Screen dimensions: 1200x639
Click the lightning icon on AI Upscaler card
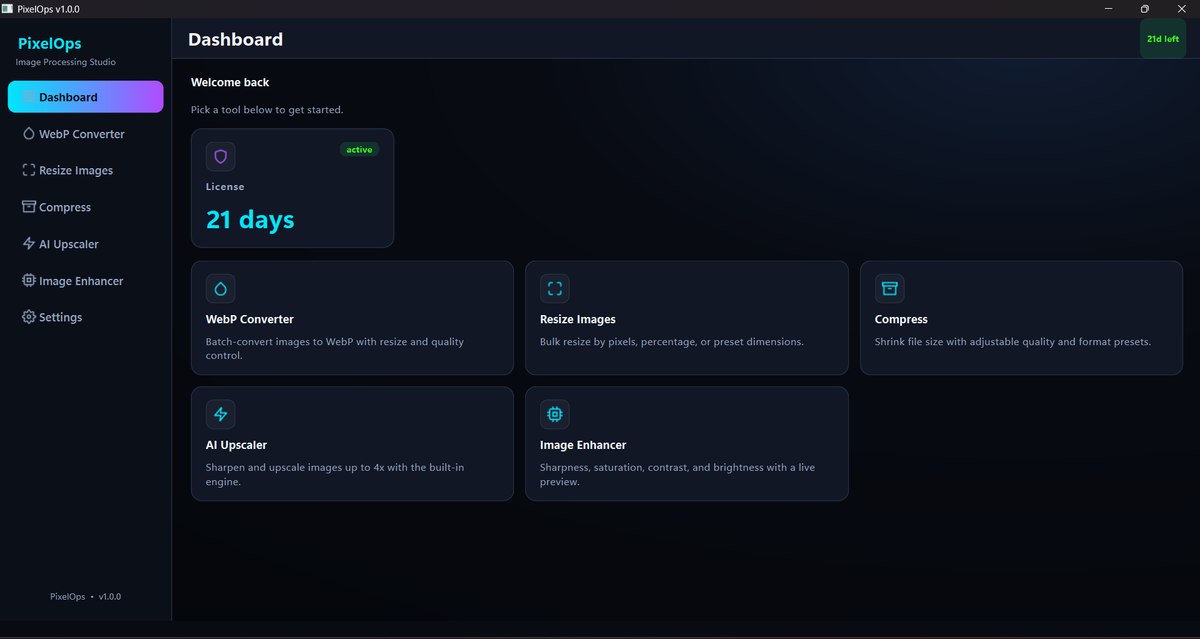221,414
